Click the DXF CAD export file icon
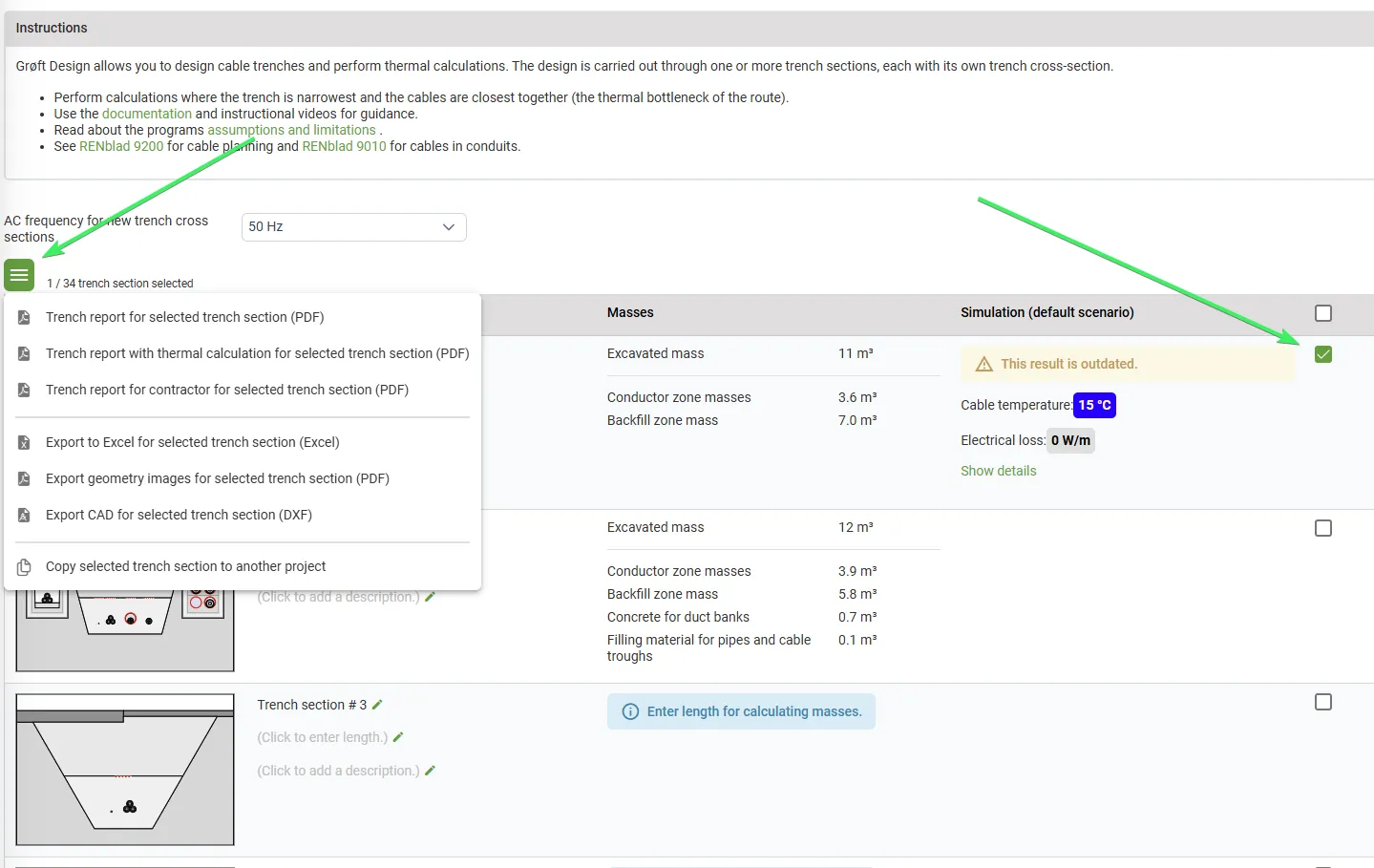This screenshot has width=1374, height=868. click(x=24, y=515)
